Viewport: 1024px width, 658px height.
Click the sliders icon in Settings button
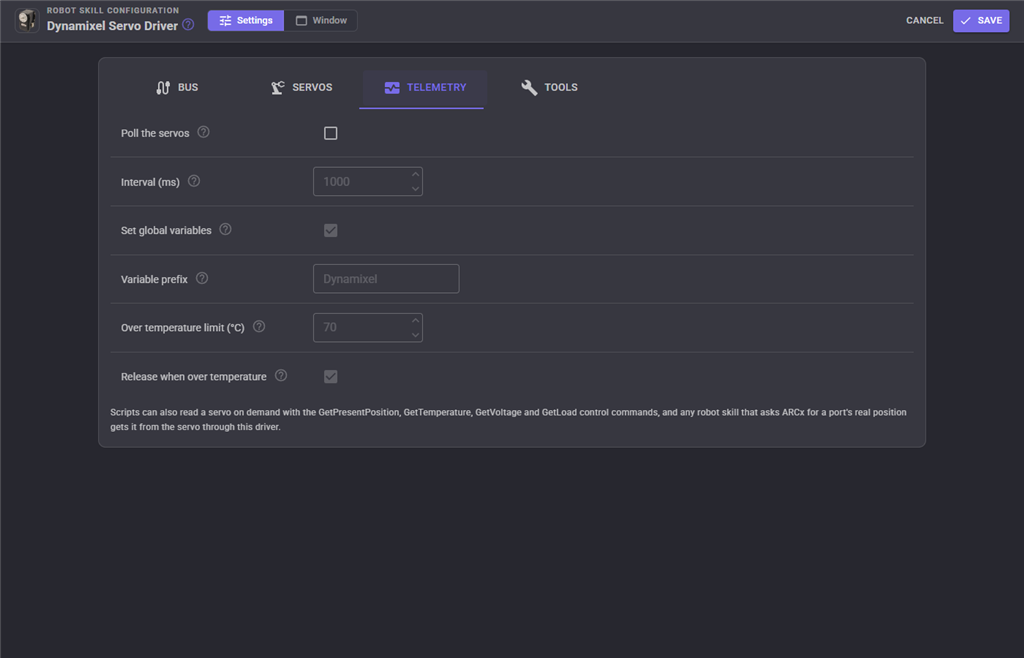225,20
